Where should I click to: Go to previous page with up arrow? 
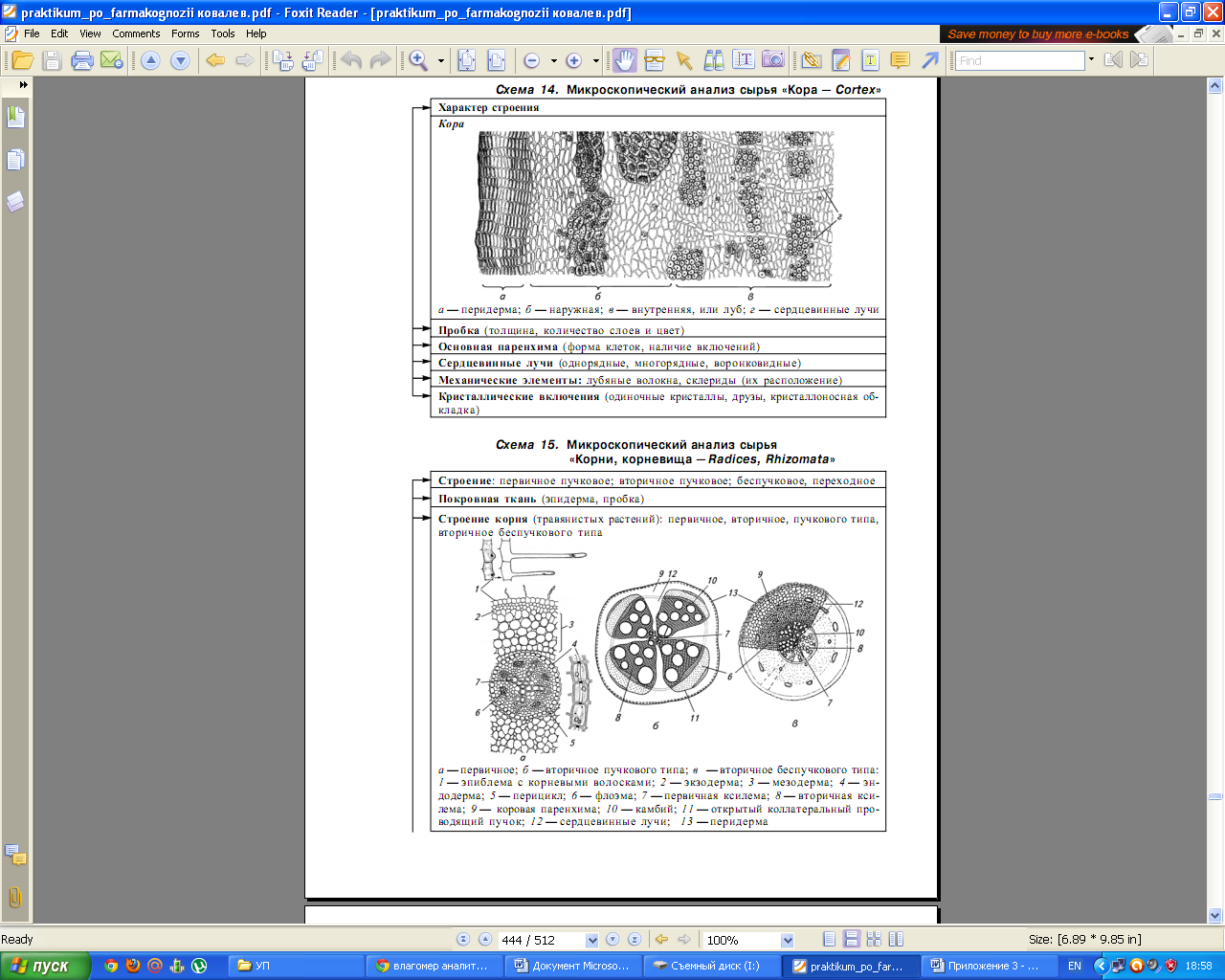tap(150, 60)
